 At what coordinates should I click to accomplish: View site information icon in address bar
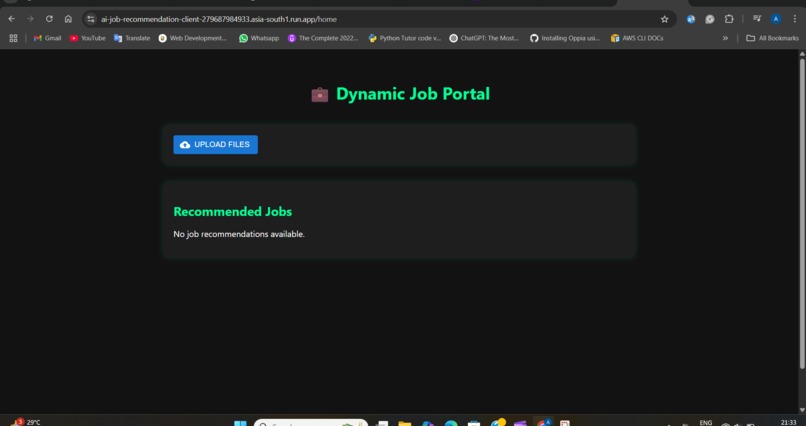[91, 19]
